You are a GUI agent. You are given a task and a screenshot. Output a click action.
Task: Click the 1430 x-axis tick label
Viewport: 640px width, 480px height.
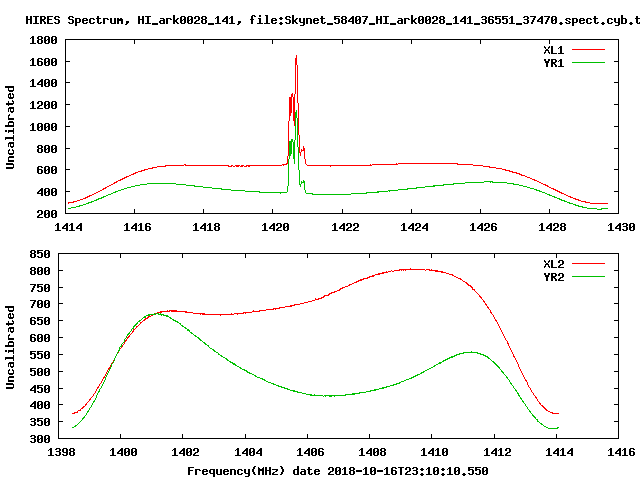tap(621, 227)
